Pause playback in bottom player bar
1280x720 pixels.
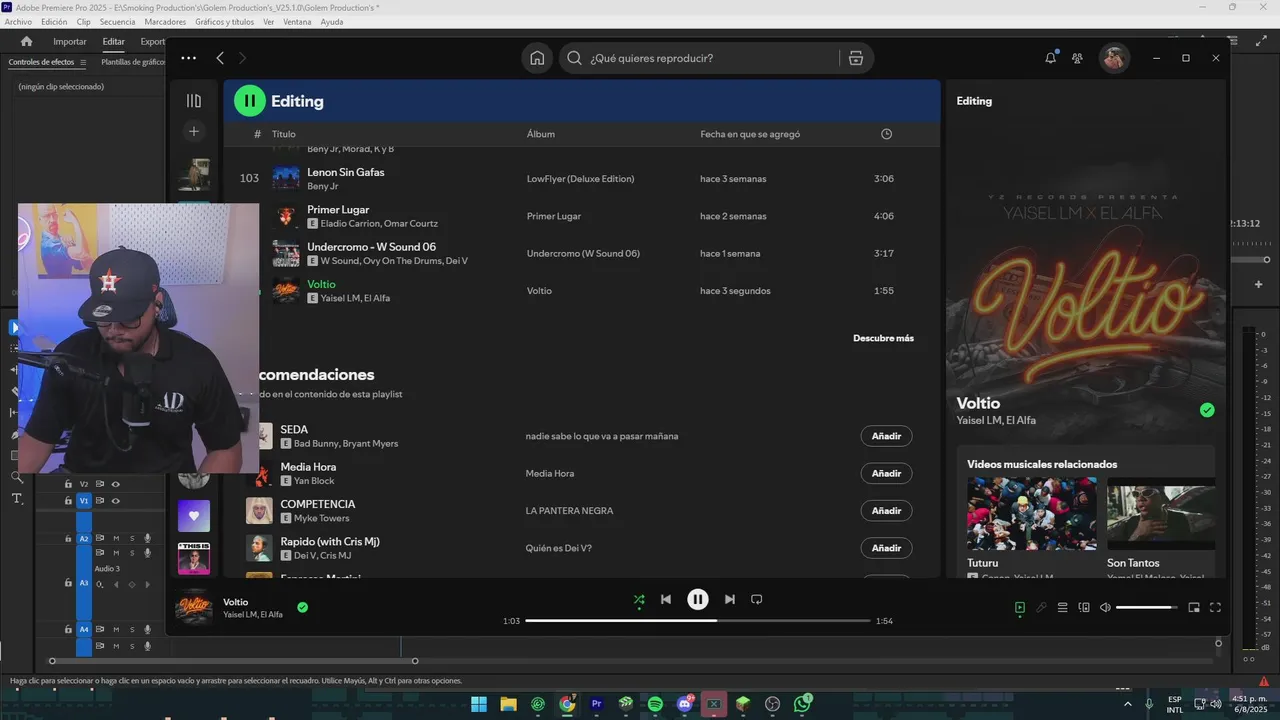point(698,599)
